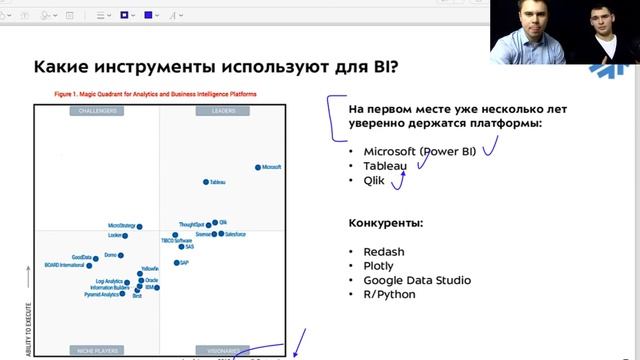Click the 'Google Data Studio' bullet

[417, 280]
